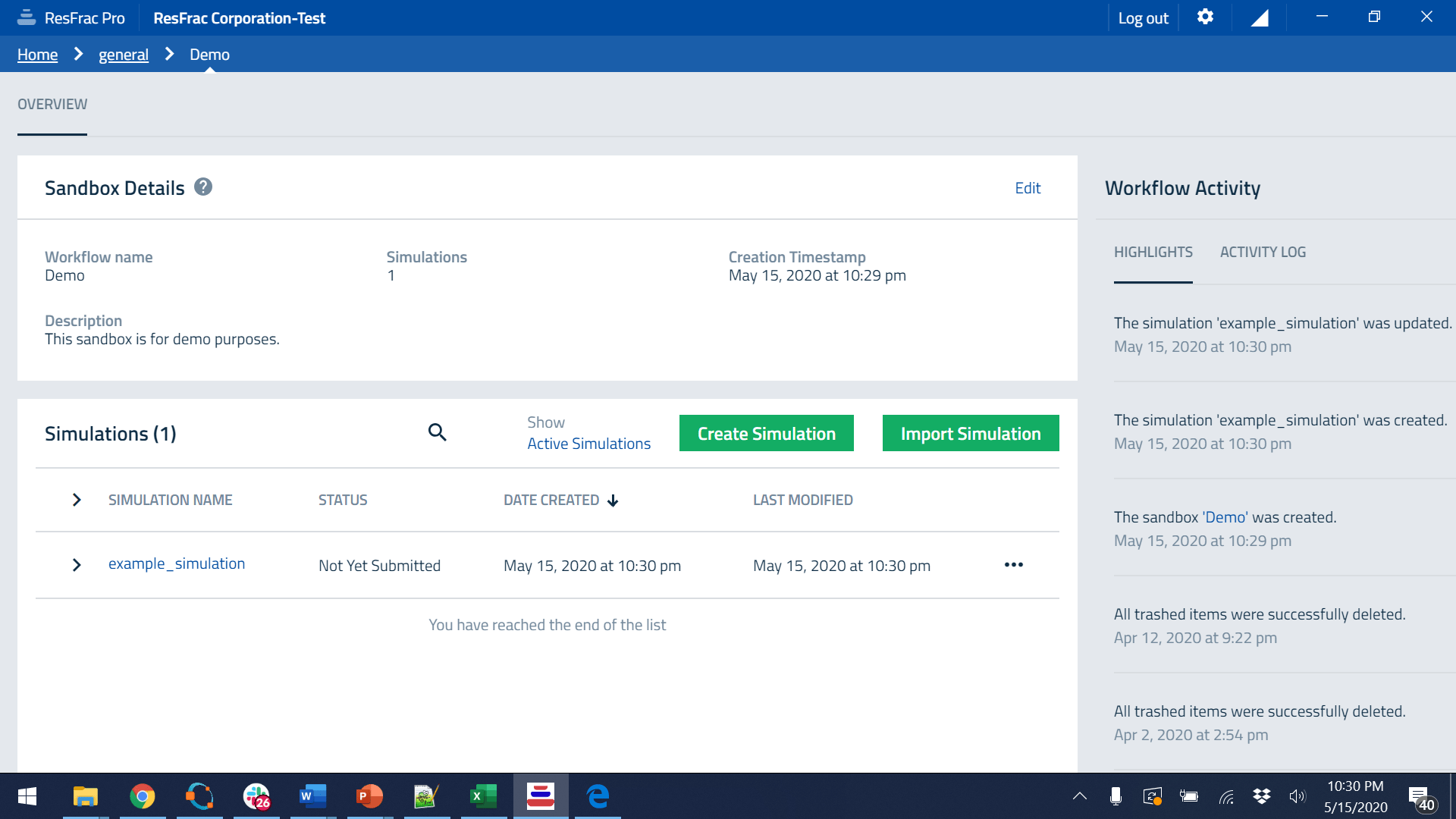The height and width of the screenshot is (819, 1456).
Task: Click the simulations search magnifier icon
Action: tap(437, 432)
